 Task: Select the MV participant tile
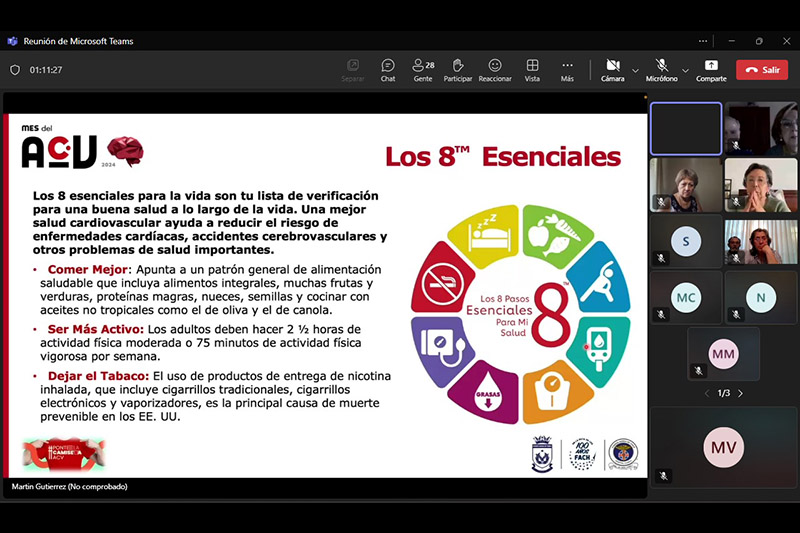coord(723,447)
